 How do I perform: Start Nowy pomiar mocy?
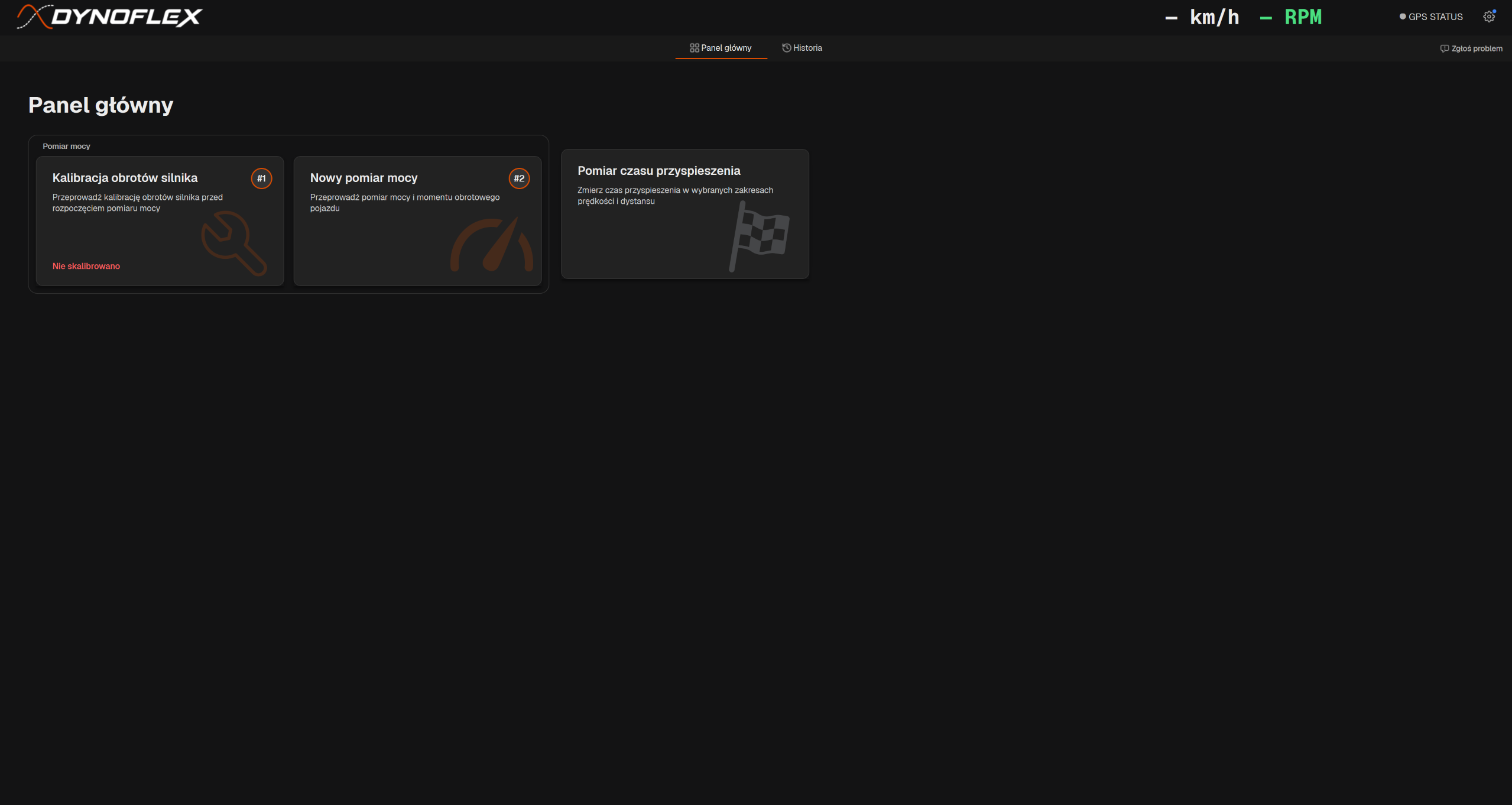tap(417, 221)
